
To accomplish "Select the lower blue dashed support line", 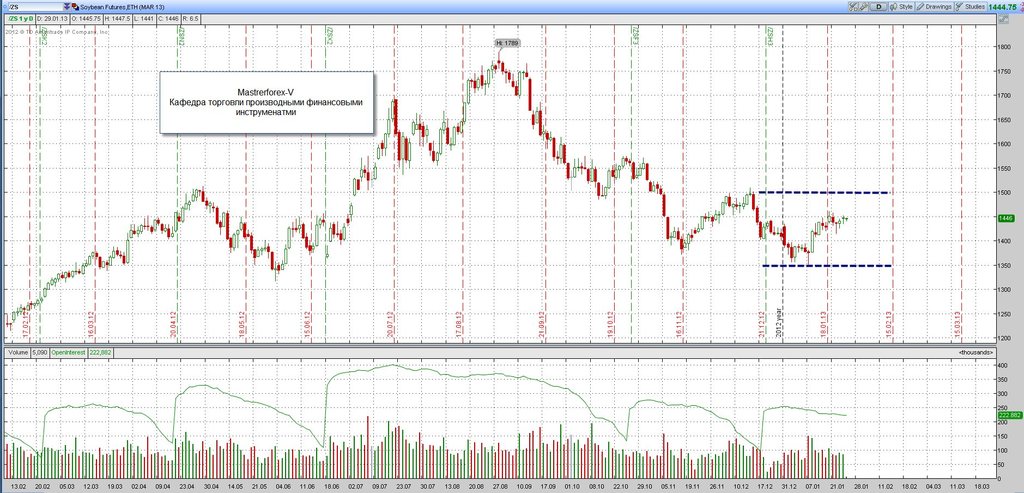I will pos(825,266).
